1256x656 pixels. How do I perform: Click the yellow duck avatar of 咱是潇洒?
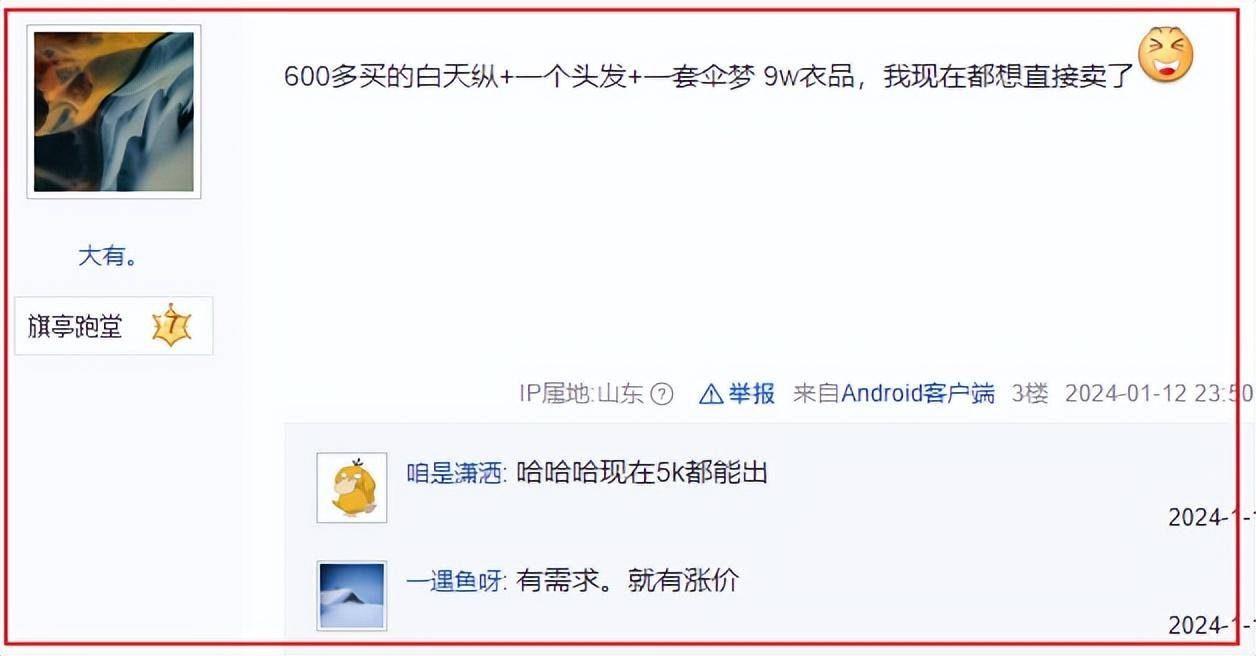click(x=352, y=488)
